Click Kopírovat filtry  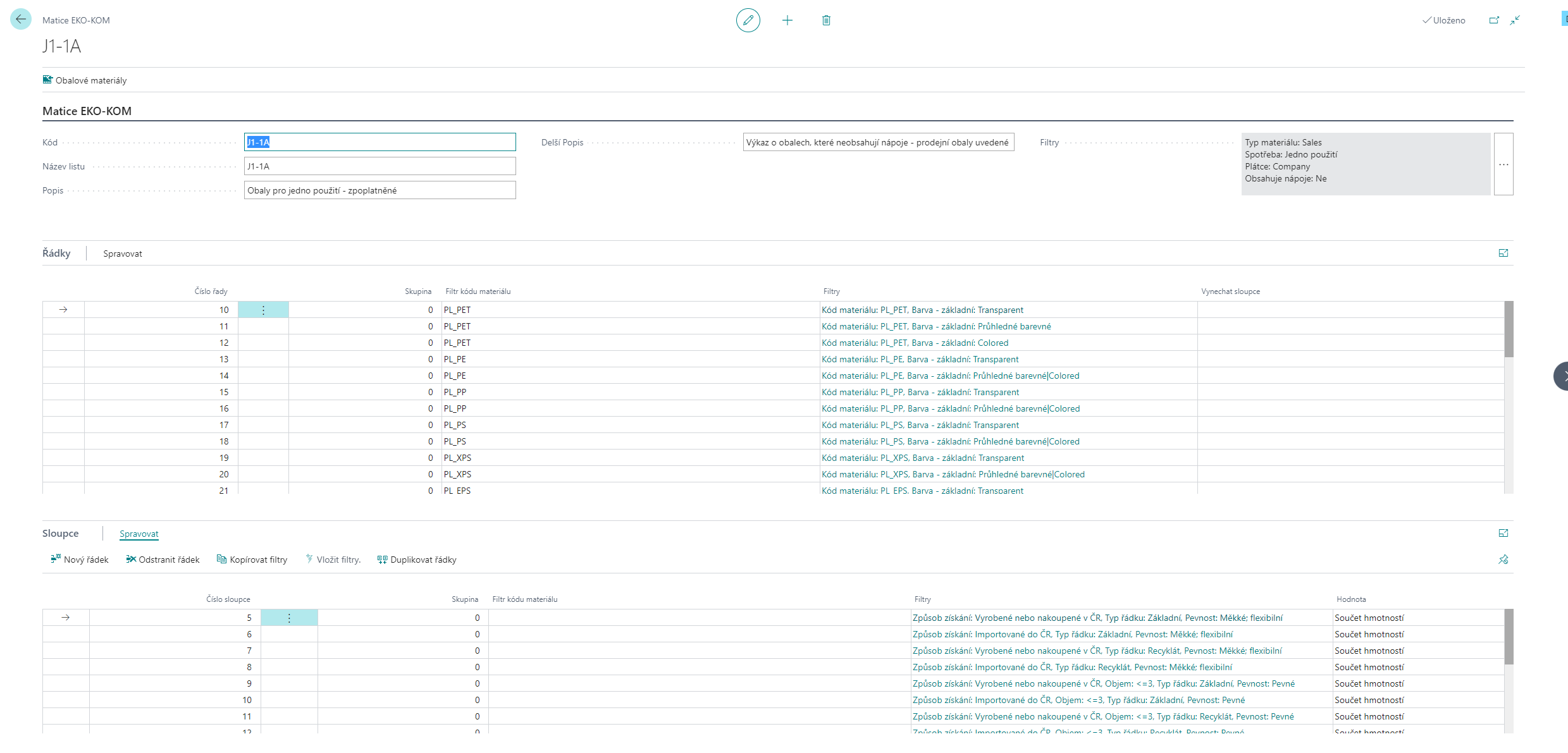pos(252,560)
